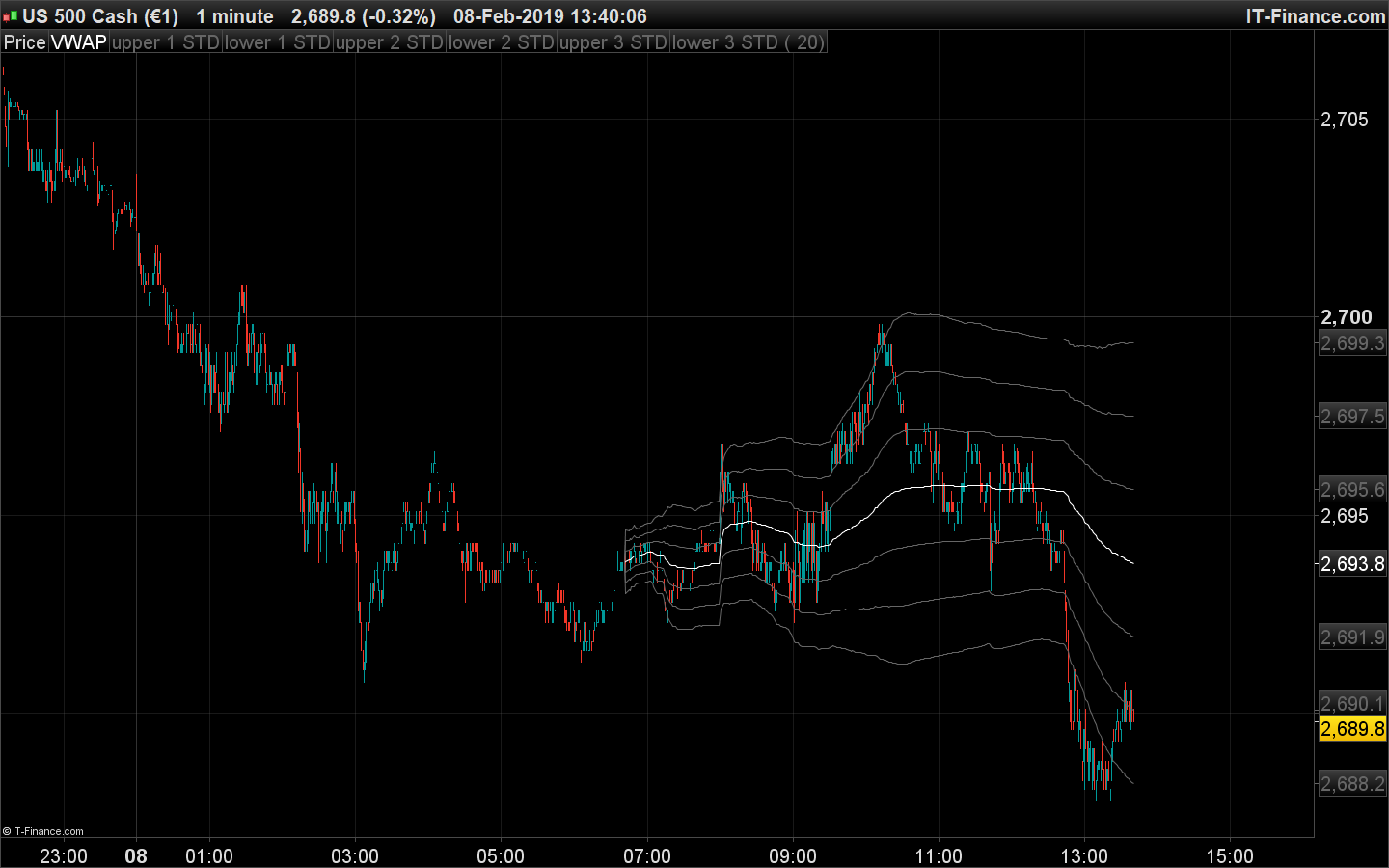Toggle the upper 3 STD legend item
The width and height of the screenshot is (1389, 868).
[613, 42]
